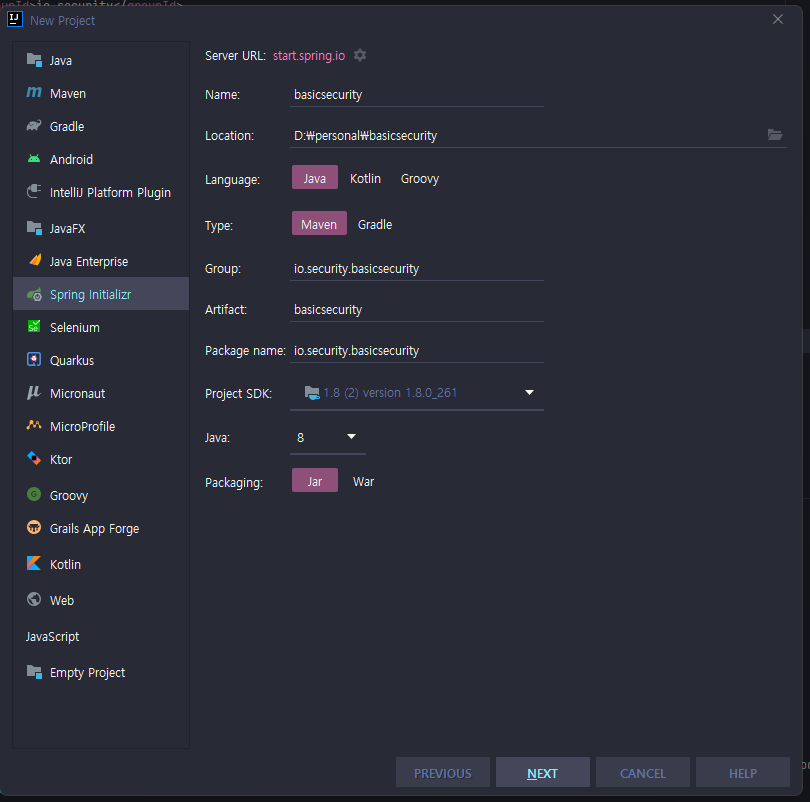Select the Android list label
This screenshot has width=810, height=802.
(x=71, y=160)
